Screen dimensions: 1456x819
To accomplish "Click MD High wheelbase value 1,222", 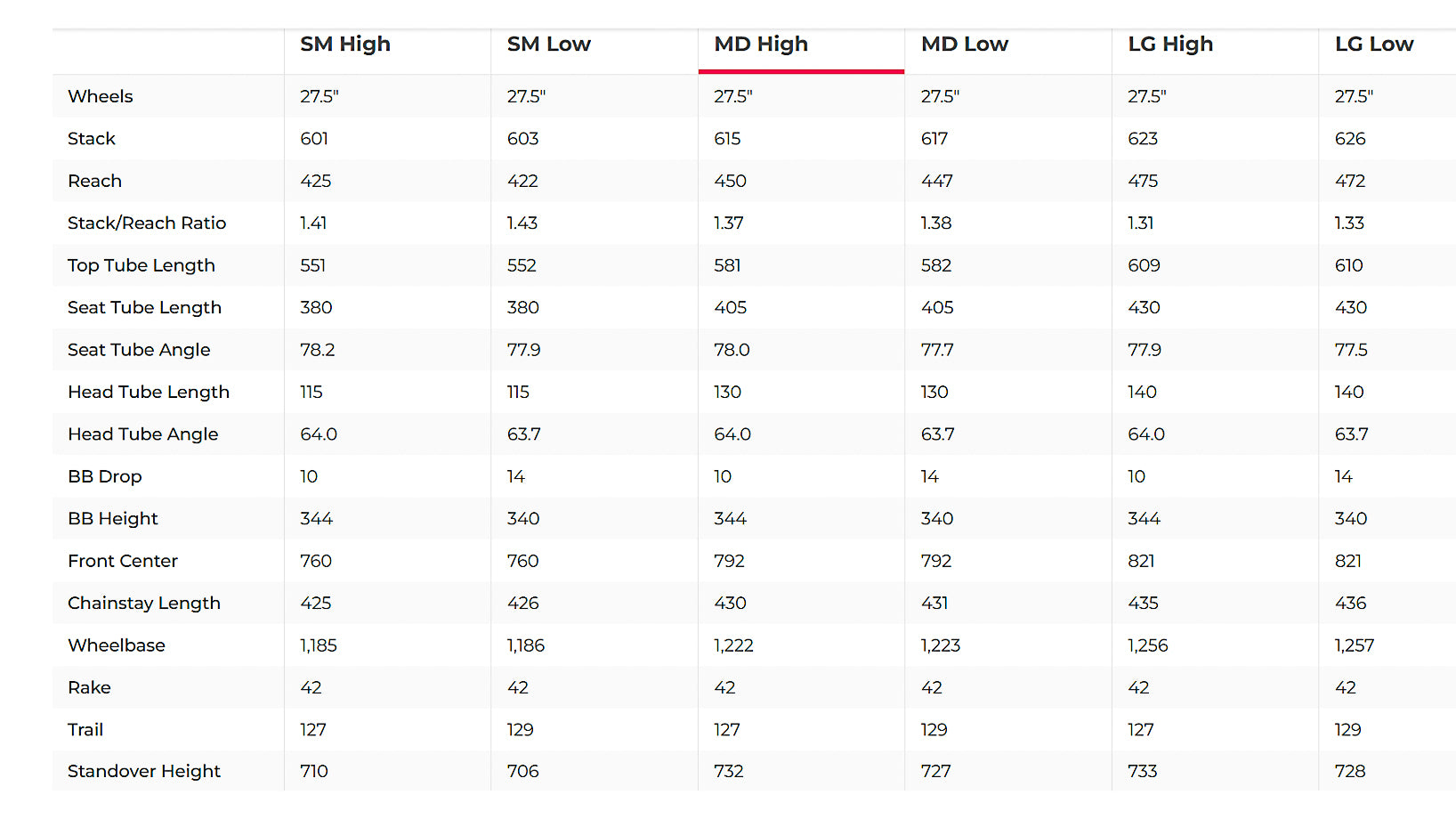I will 733,645.
